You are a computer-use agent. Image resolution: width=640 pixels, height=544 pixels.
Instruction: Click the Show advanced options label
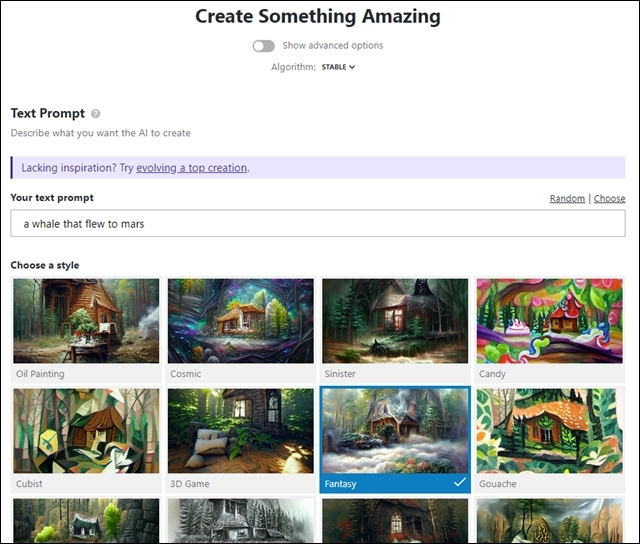click(x=333, y=45)
